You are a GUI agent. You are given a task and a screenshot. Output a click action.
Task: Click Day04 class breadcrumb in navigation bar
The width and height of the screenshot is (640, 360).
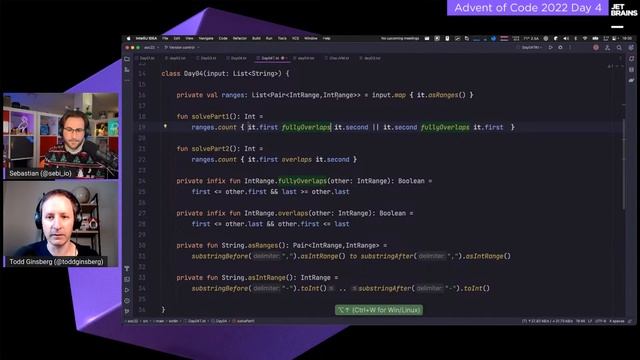pos(219,321)
